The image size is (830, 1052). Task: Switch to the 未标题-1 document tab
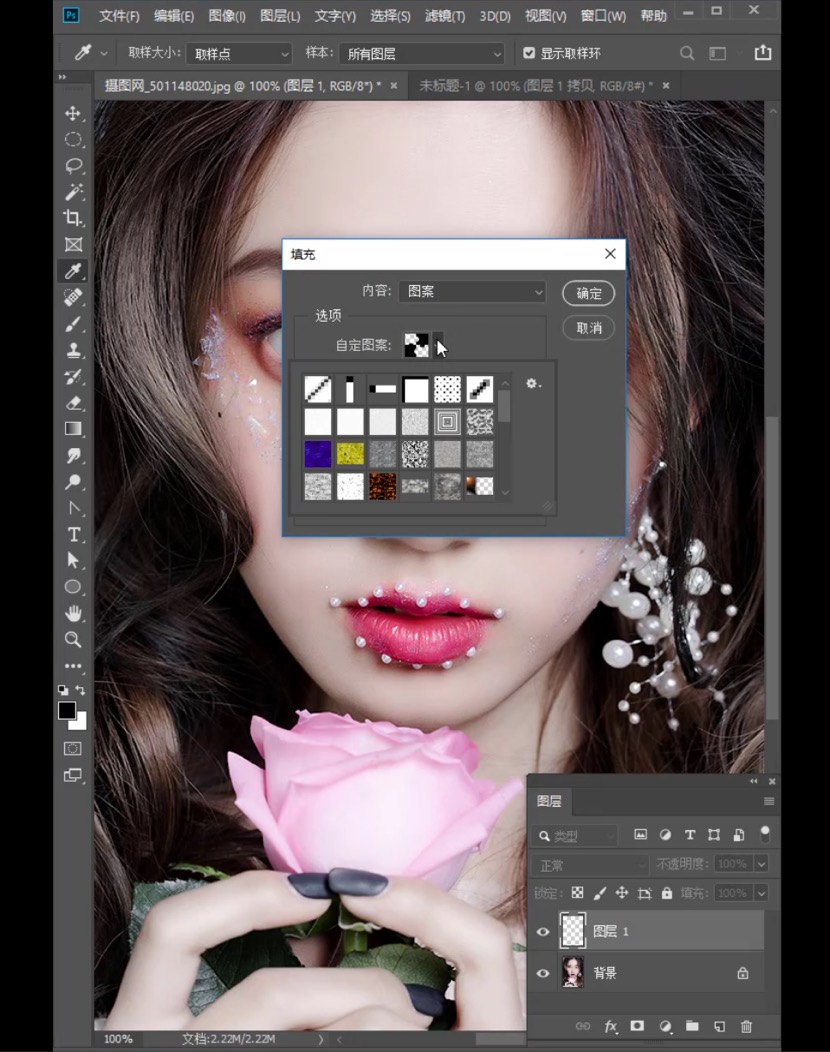[535, 86]
